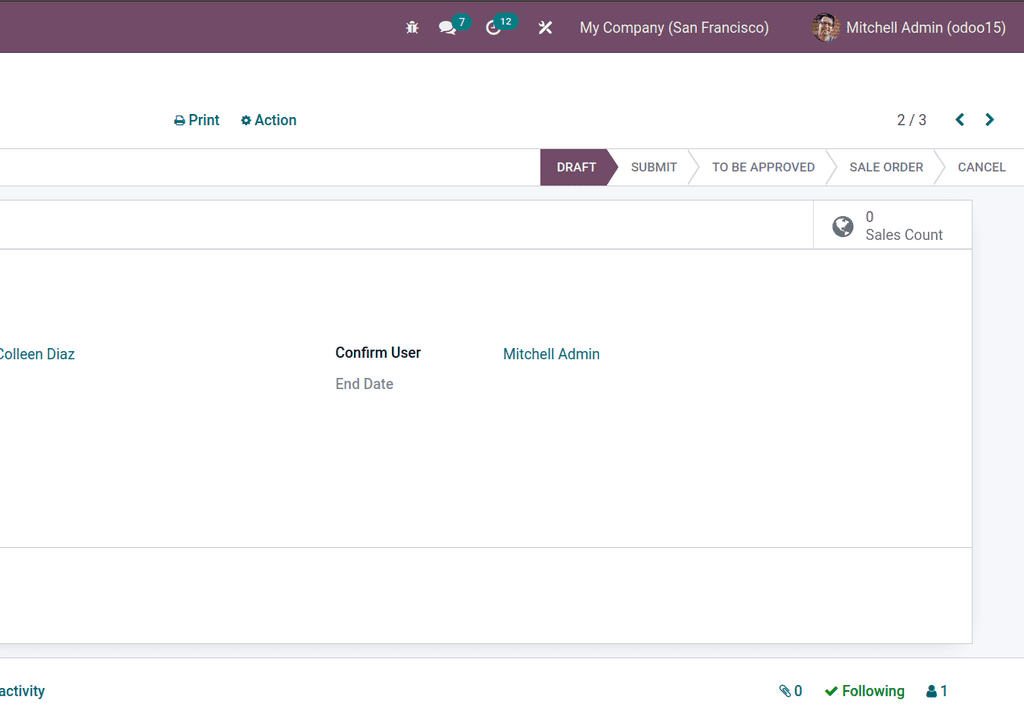
Task: Open the Mitchell Admin confirm user link
Action: click(x=551, y=354)
